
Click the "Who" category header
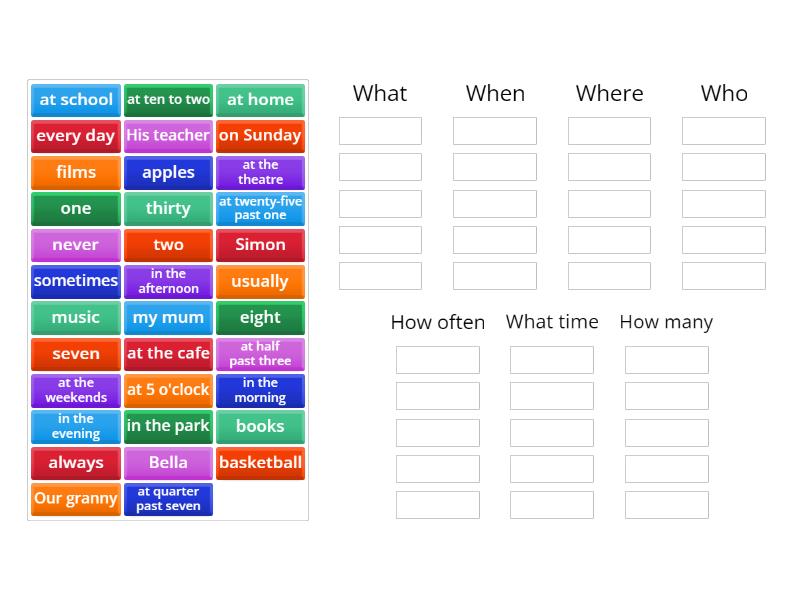[x=723, y=93]
